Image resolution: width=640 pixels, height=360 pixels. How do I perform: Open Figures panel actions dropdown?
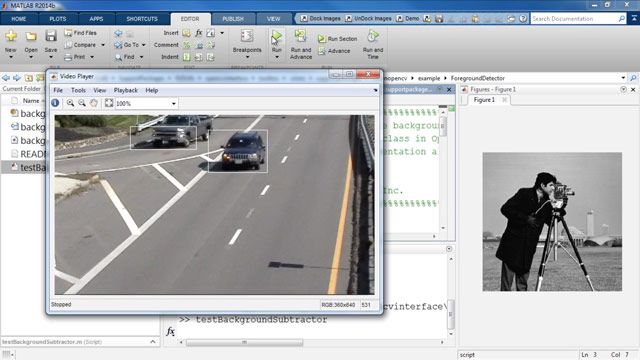point(623,89)
